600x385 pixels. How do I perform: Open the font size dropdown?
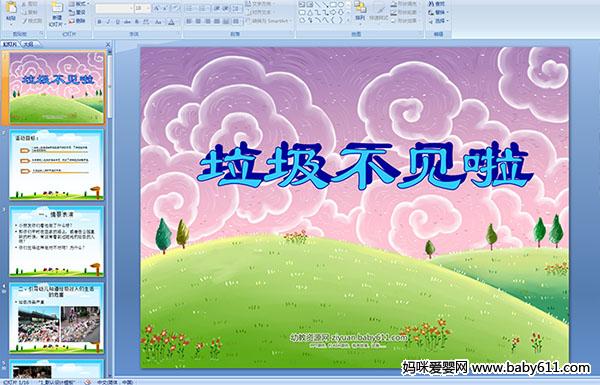[148, 8]
